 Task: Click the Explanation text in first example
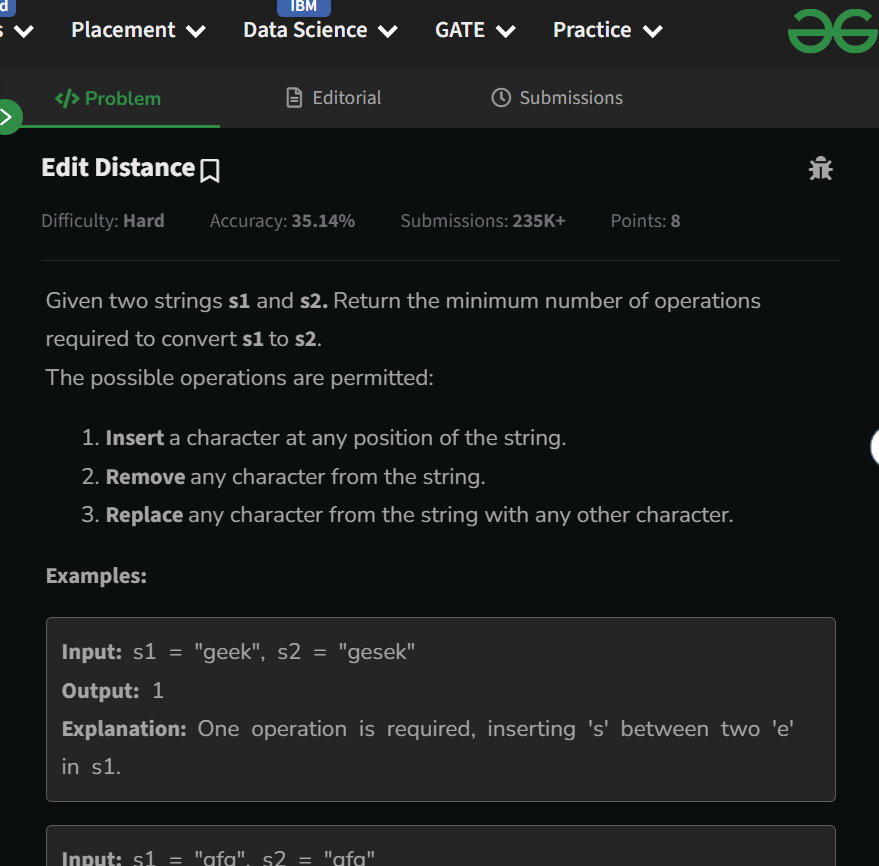[x=428, y=748]
